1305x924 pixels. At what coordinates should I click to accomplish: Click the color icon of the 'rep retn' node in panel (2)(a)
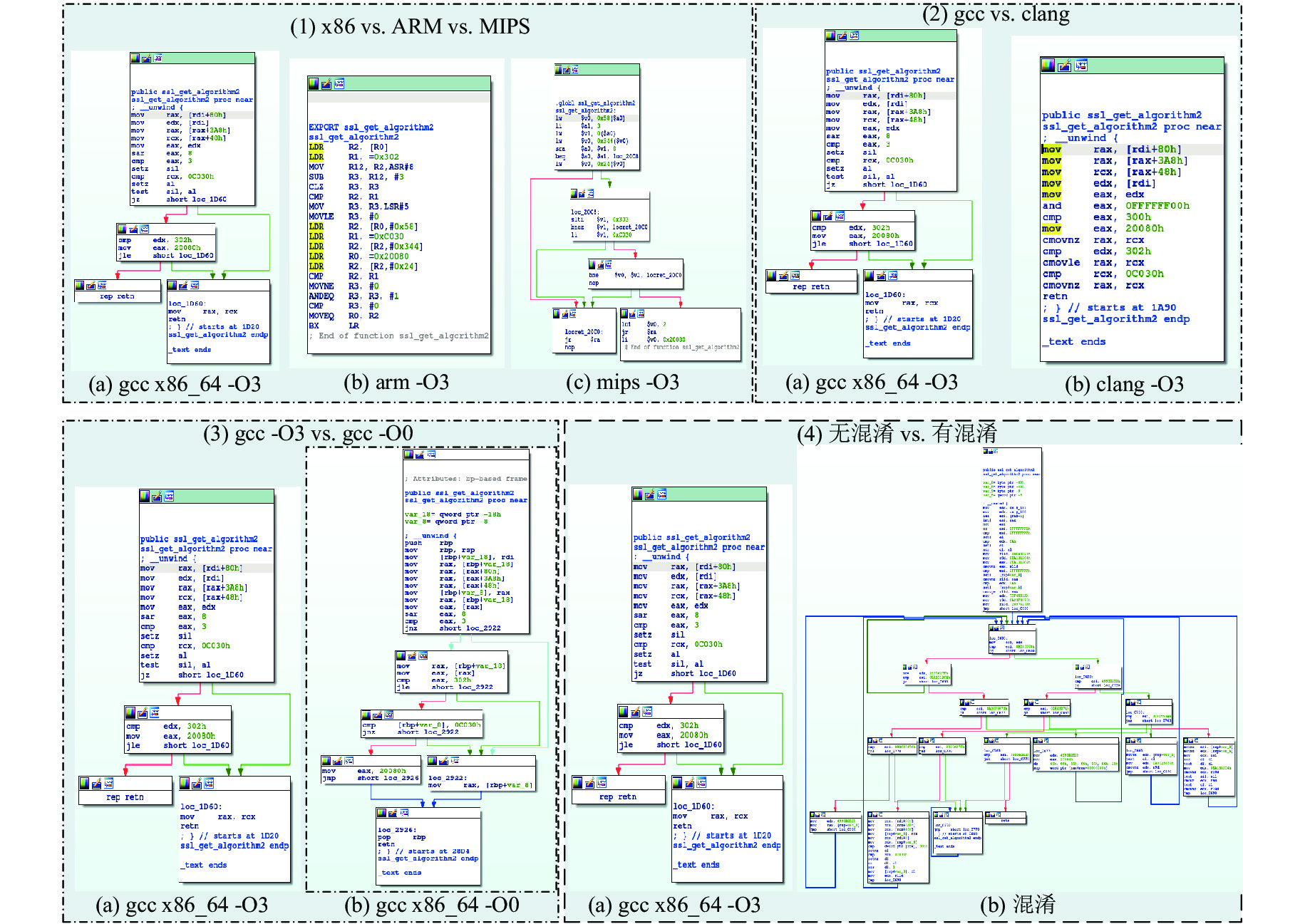click(772, 275)
